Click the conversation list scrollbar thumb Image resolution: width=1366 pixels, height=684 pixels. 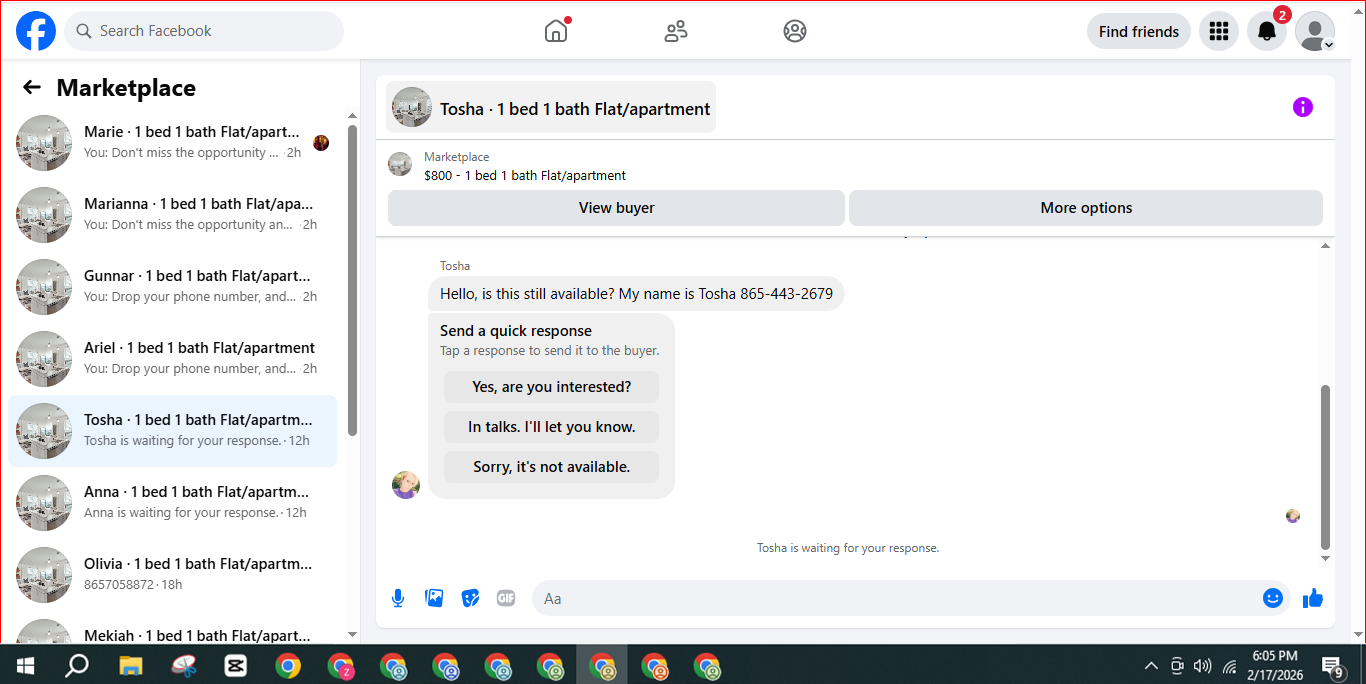coord(352,280)
